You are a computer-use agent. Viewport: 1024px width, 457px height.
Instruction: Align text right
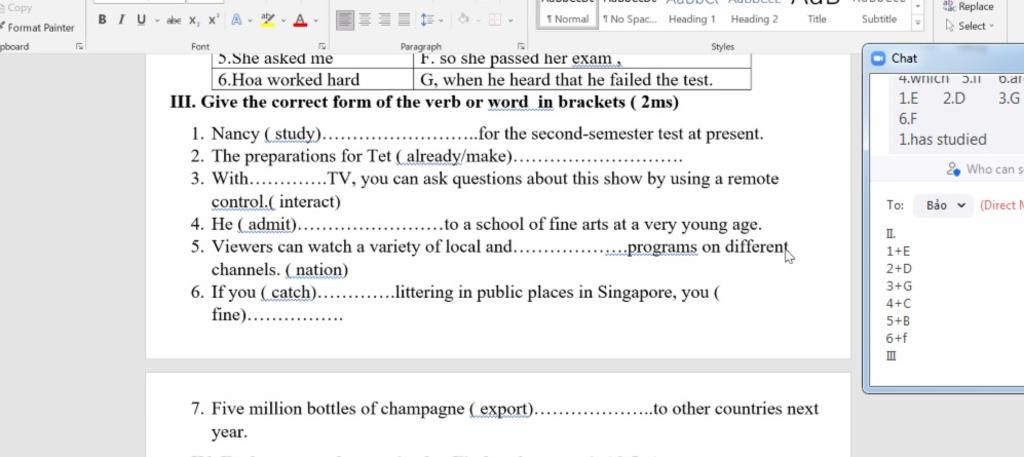[x=385, y=20]
